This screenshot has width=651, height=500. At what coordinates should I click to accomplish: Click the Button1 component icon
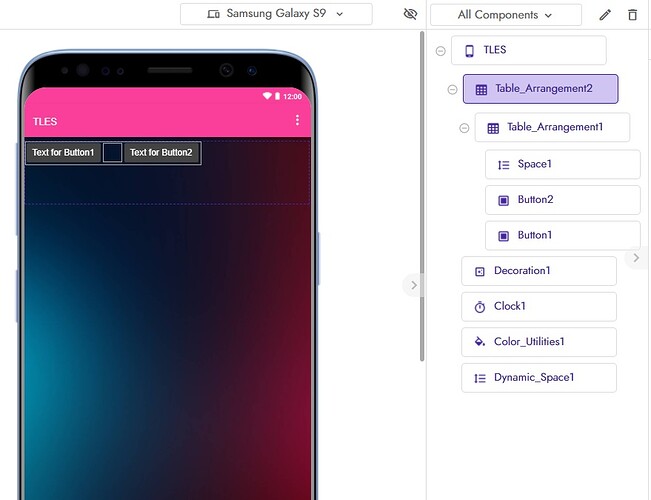(503, 236)
